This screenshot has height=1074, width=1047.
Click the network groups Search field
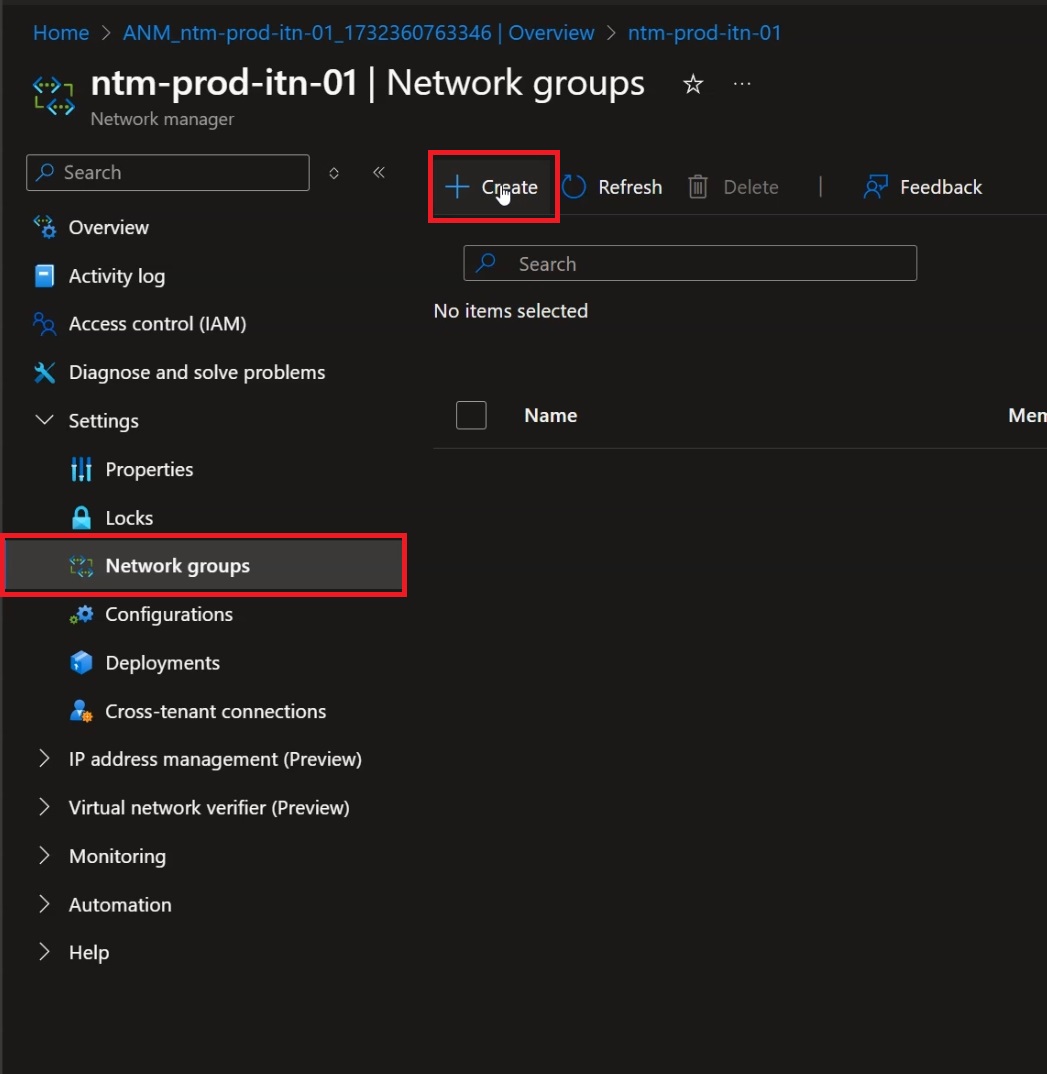[690, 263]
